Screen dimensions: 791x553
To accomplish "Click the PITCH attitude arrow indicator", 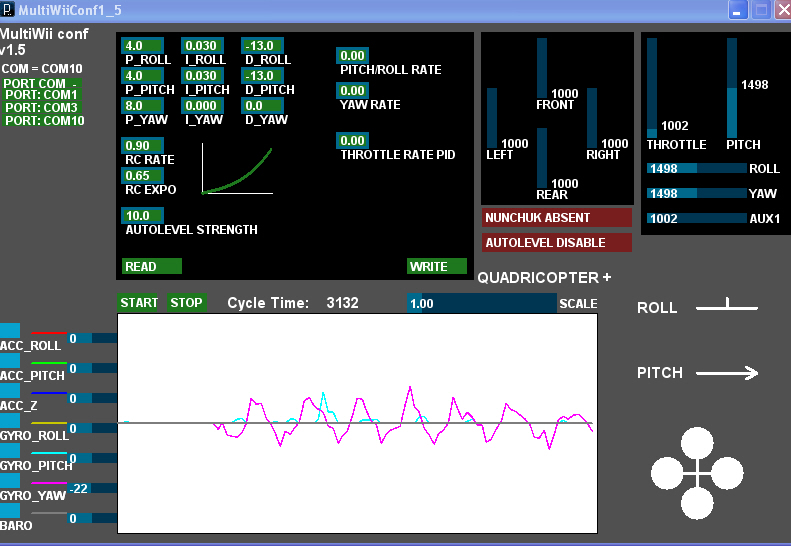I will coord(727,373).
